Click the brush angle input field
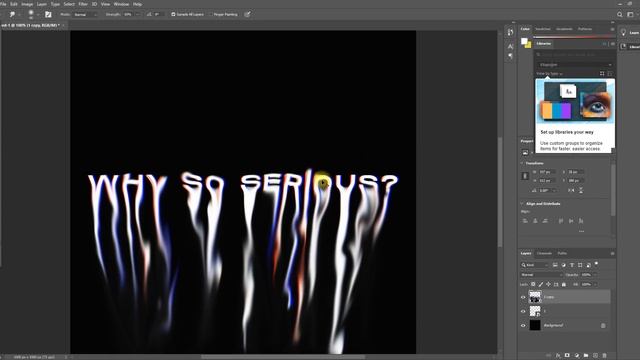This screenshot has height=360, width=640. click(158, 14)
